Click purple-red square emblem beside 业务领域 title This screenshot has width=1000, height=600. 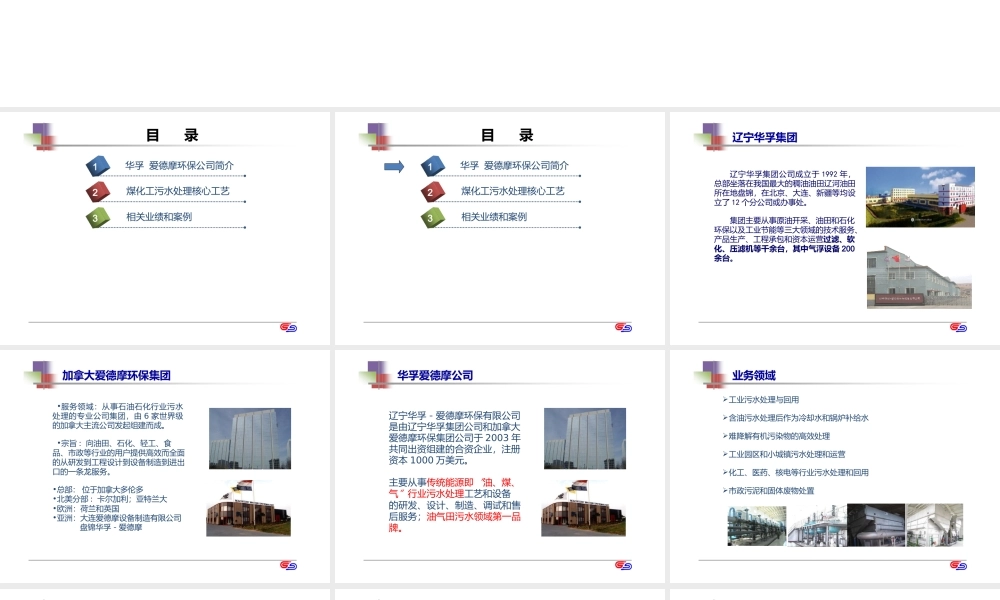[710, 375]
